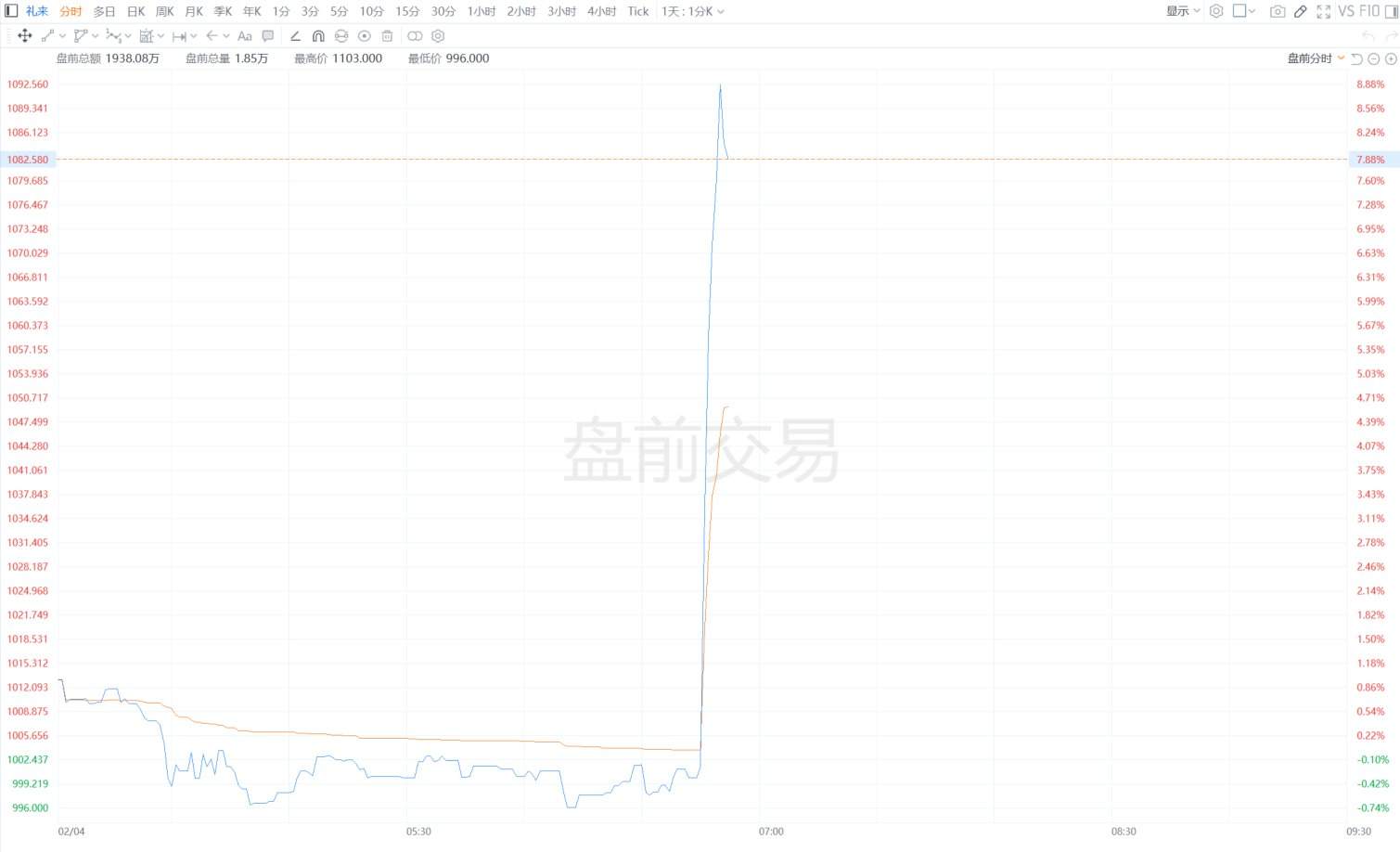Switch to the 日K tab
This screenshot has width=1400, height=852.
[x=136, y=11]
